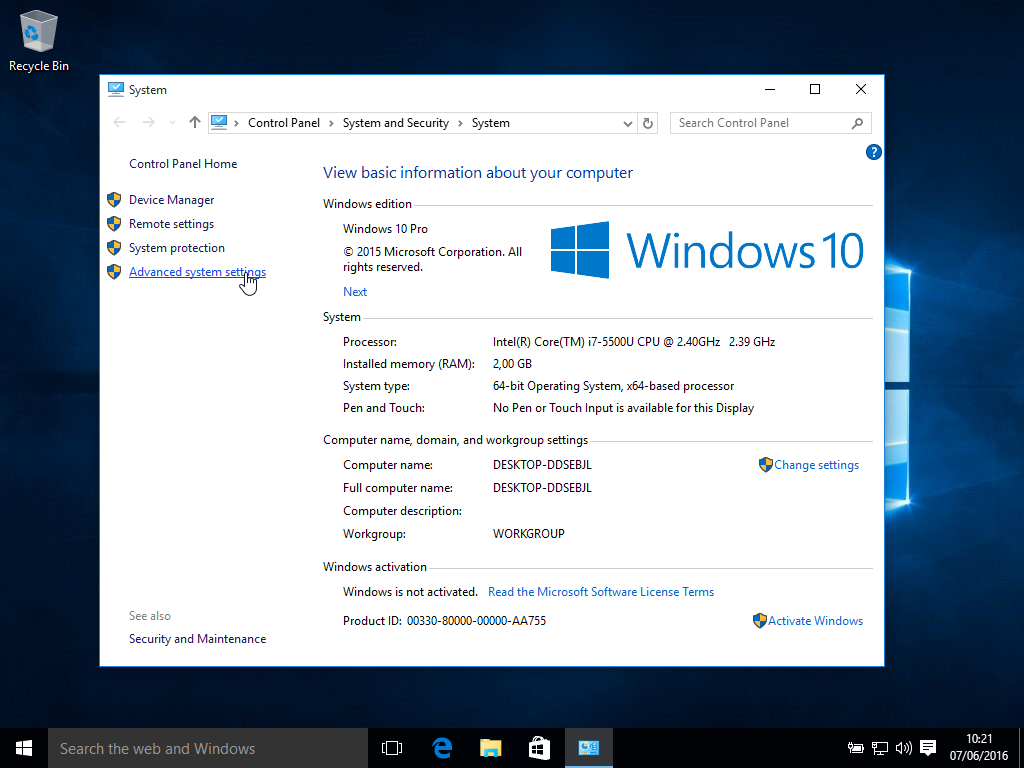Click the Windows 10 logo
The height and width of the screenshot is (768, 1024).
707,250
